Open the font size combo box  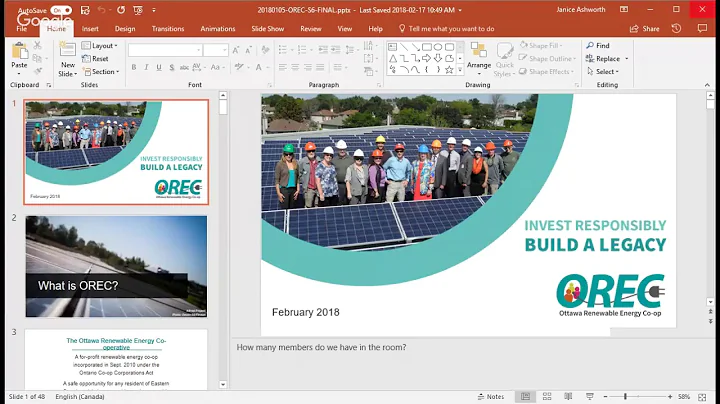[x=216, y=50]
